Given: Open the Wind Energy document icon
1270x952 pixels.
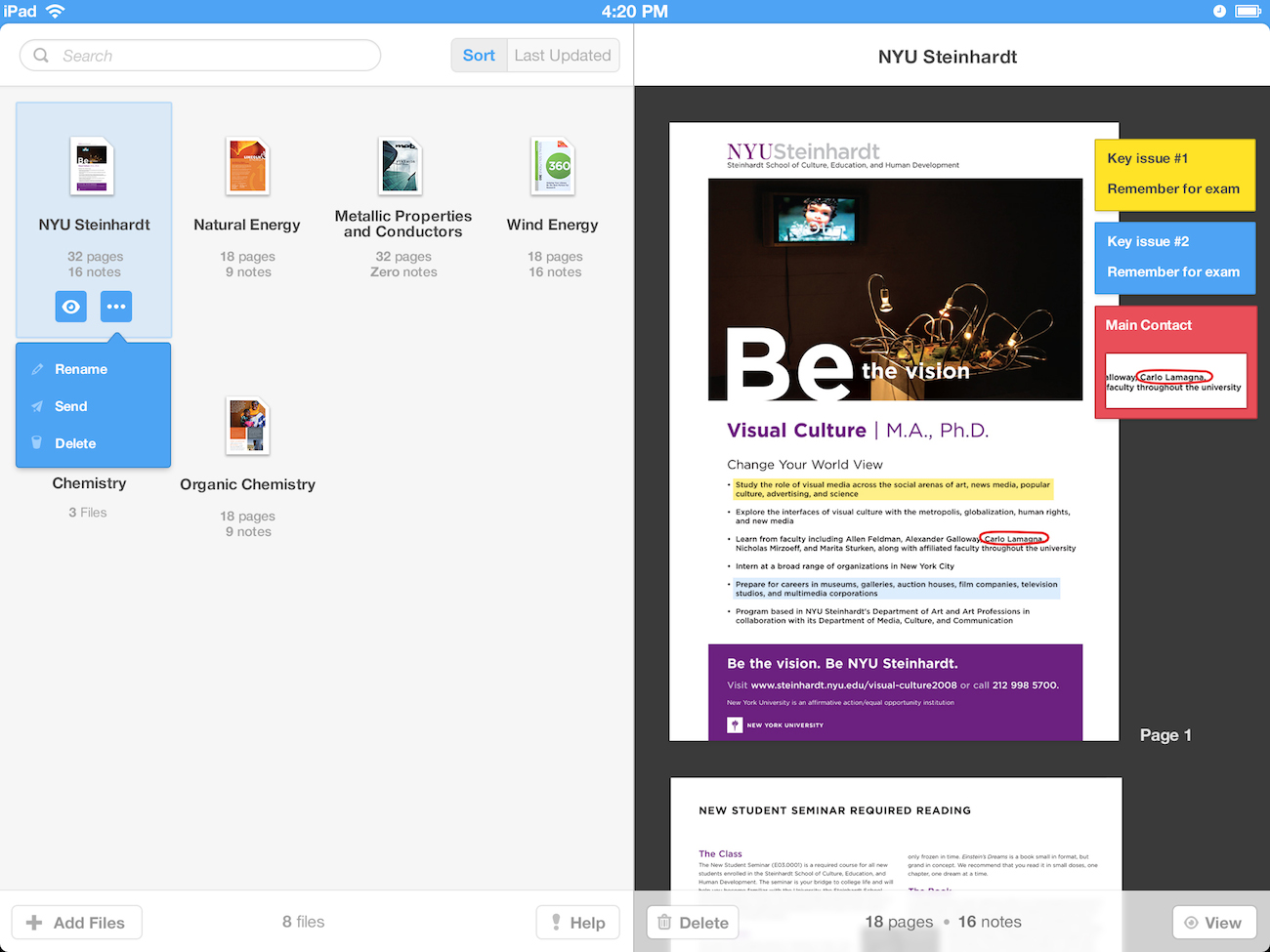Looking at the screenshot, I should pyautogui.click(x=553, y=166).
